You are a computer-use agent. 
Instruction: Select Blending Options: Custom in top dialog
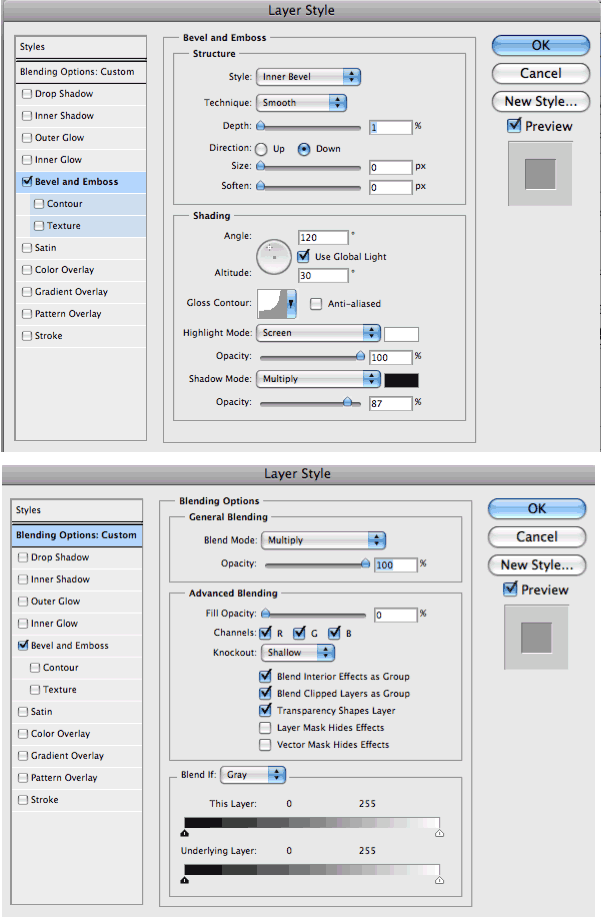coord(81,72)
